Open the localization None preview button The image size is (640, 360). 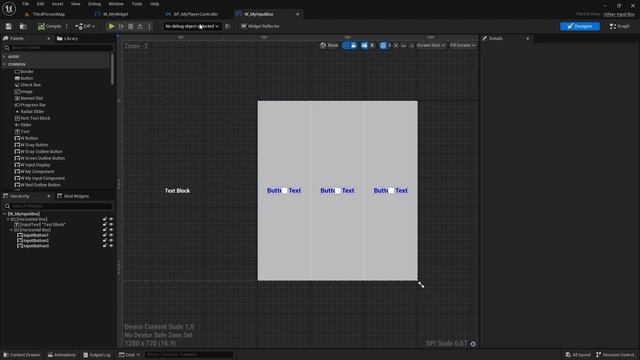pos(329,45)
